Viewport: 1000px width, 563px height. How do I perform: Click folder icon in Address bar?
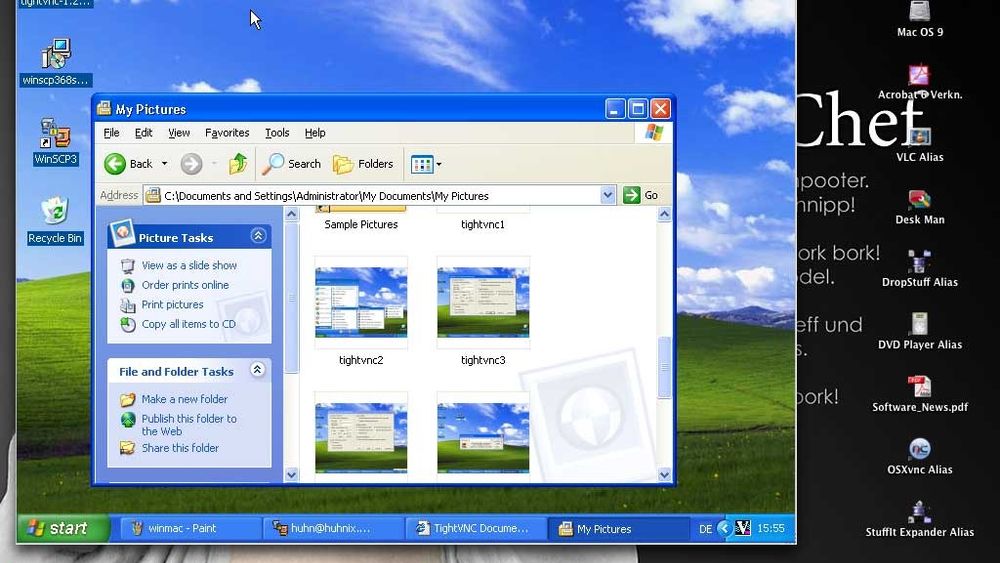click(152, 195)
